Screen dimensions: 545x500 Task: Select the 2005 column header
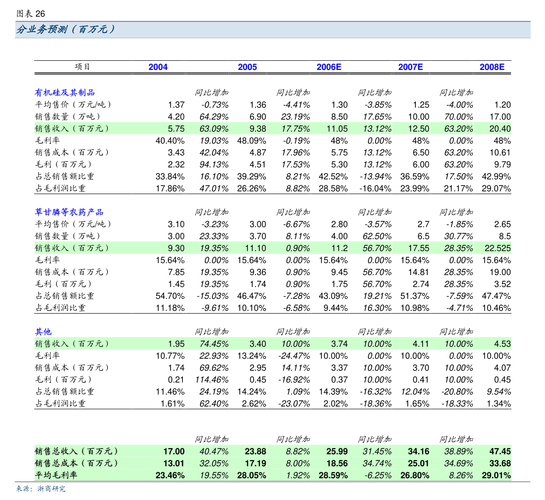pyautogui.click(x=247, y=67)
